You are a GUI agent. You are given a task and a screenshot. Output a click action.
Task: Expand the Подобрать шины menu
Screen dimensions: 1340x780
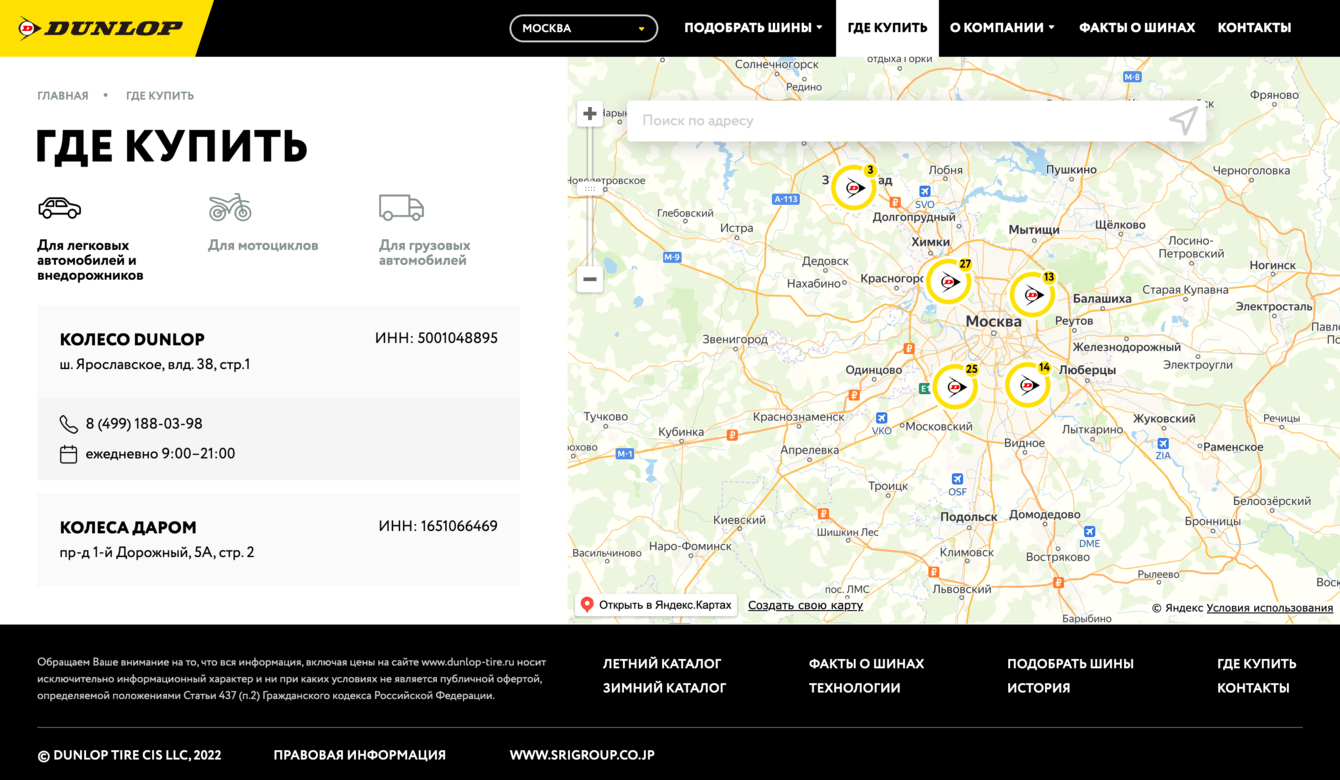[x=753, y=28]
